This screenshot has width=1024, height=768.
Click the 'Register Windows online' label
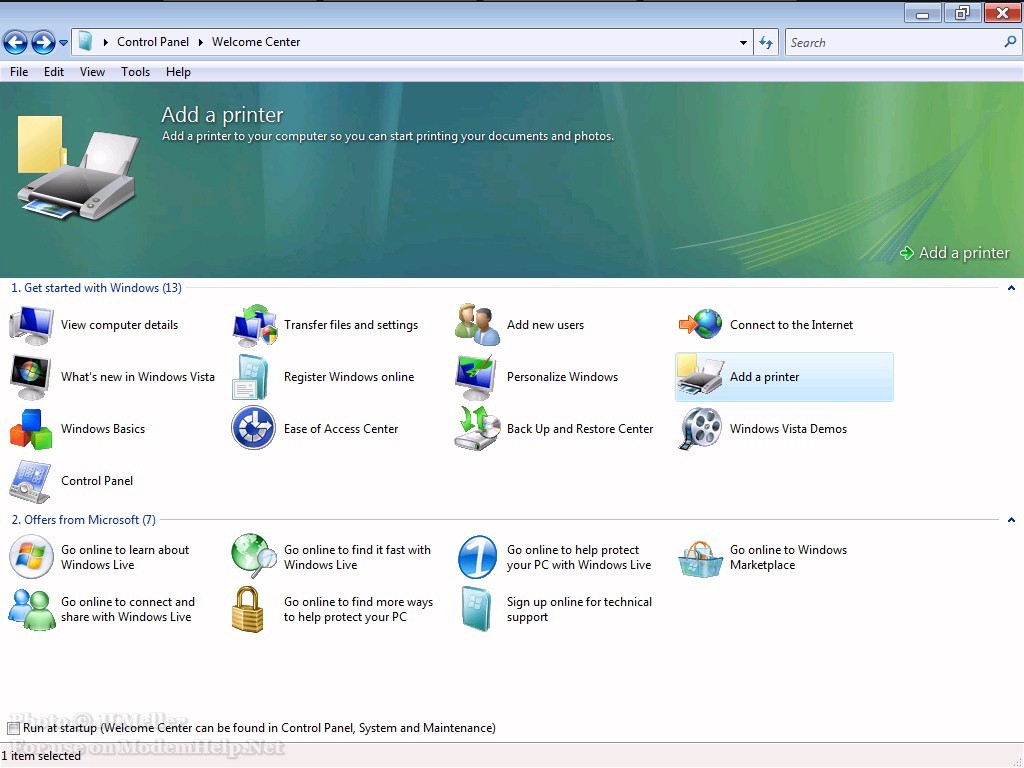(349, 377)
